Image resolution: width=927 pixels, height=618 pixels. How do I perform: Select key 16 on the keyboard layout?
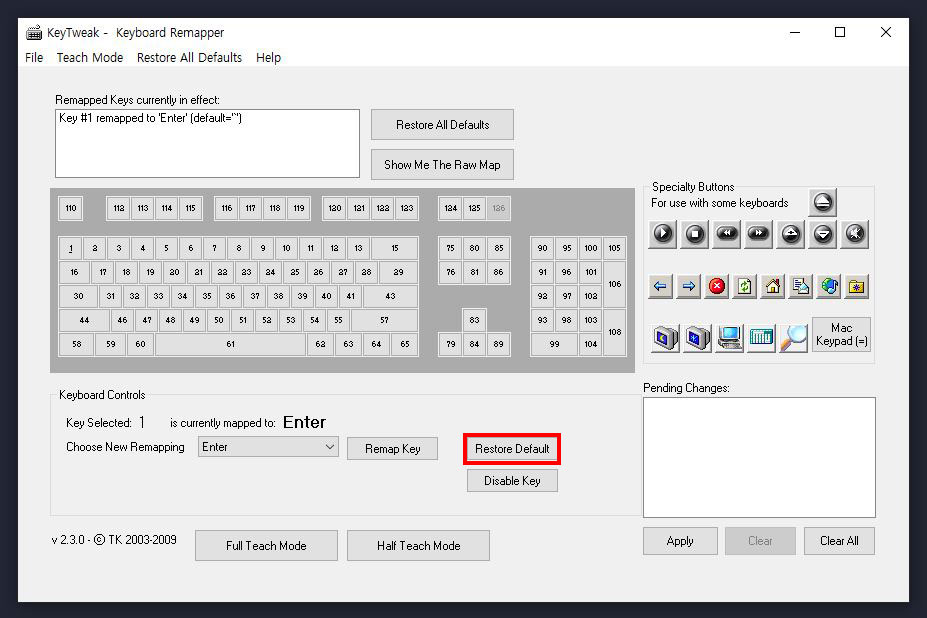point(74,272)
